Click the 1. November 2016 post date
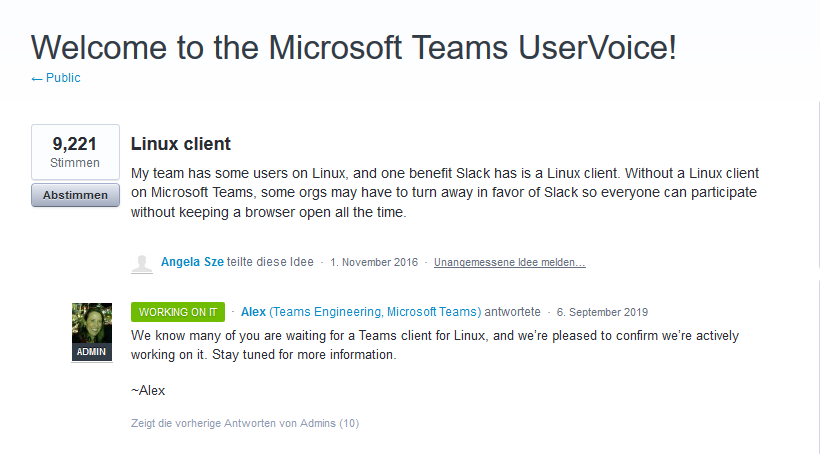 (x=374, y=263)
